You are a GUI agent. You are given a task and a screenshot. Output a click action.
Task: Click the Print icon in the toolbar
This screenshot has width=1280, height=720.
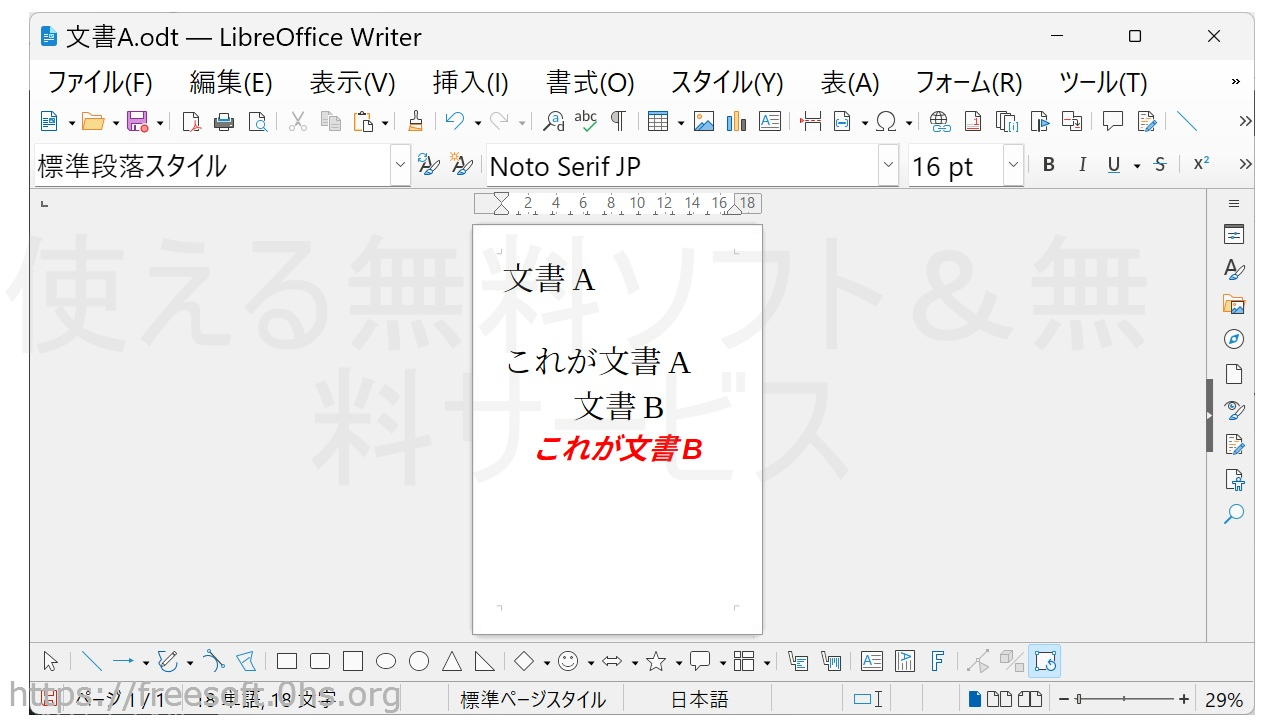coord(224,122)
